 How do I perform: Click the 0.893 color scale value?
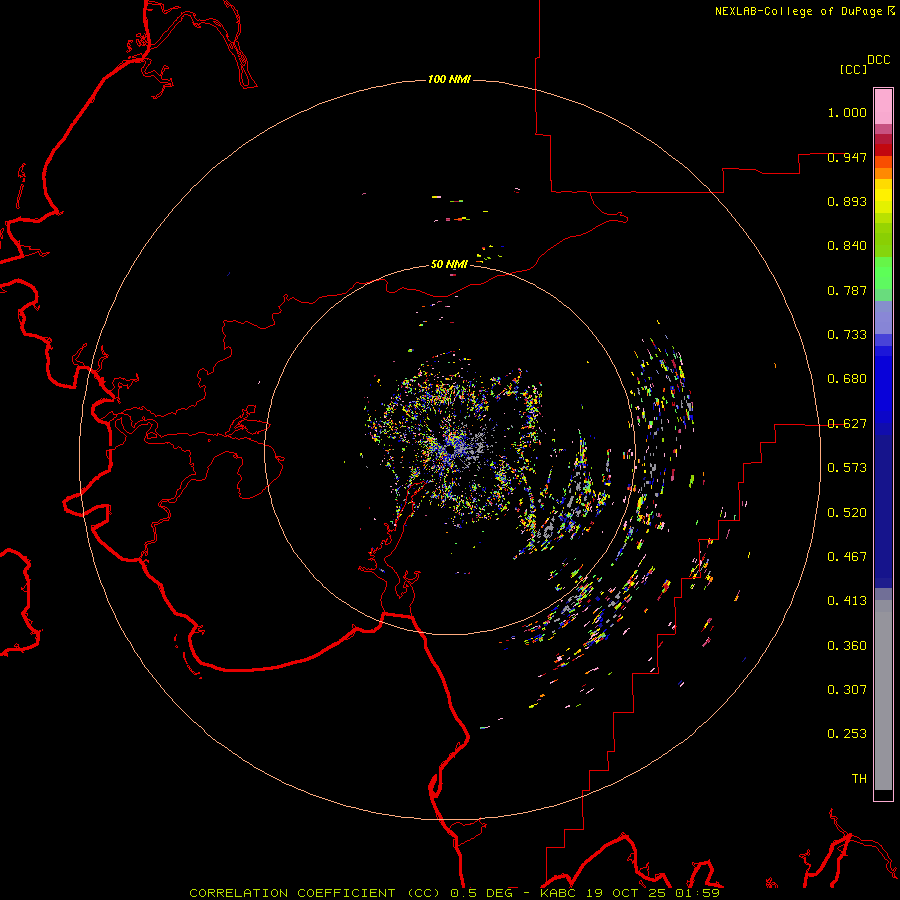click(x=847, y=201)
